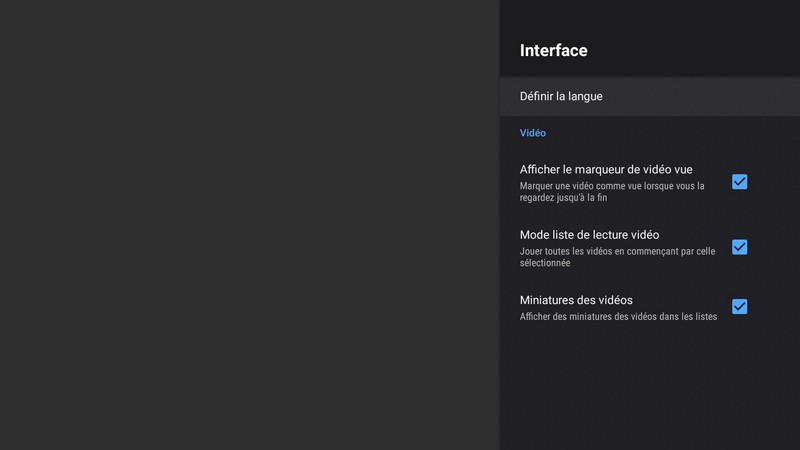Click the Interface panel heading
This screenshot has height=450, width=800.
pos(554,50)
